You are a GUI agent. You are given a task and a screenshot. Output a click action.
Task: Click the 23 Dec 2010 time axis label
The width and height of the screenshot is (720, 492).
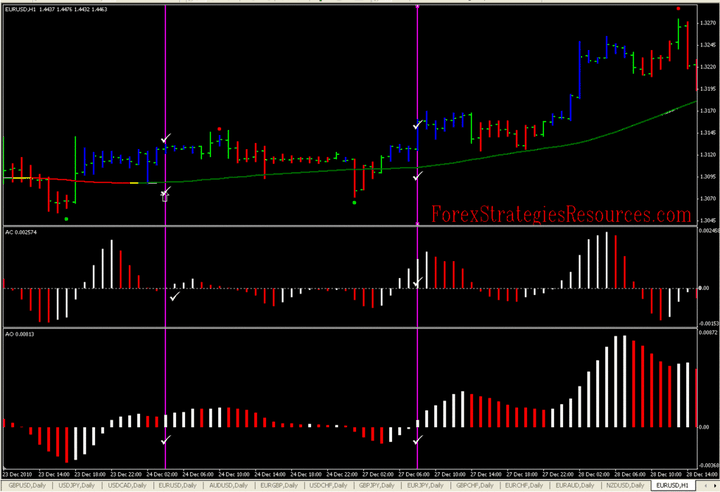17,474
